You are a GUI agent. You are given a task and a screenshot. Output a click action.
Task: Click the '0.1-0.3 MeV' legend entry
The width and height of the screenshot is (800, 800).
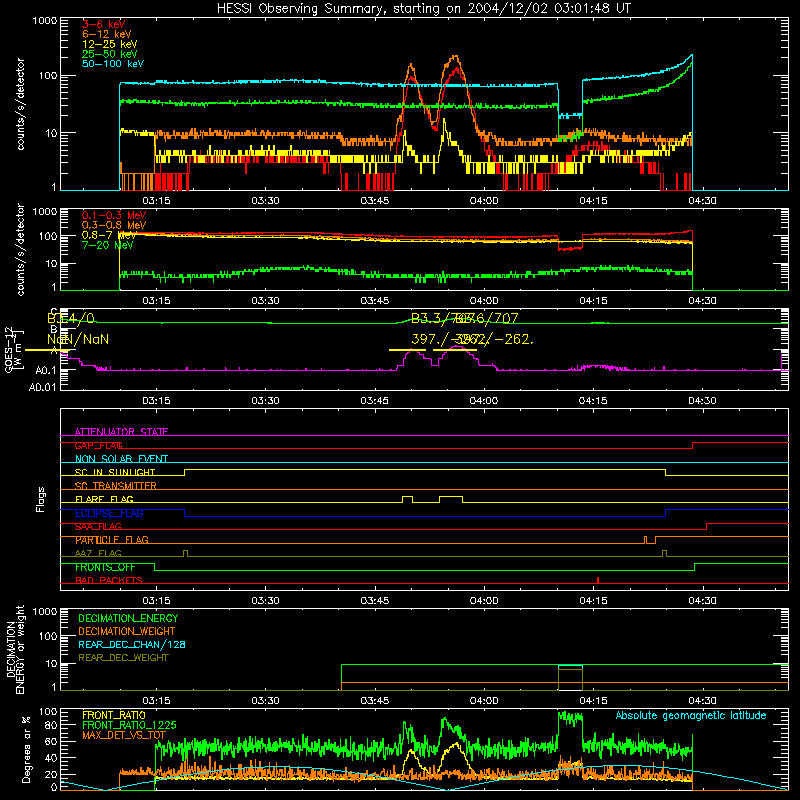click(114, 215)
